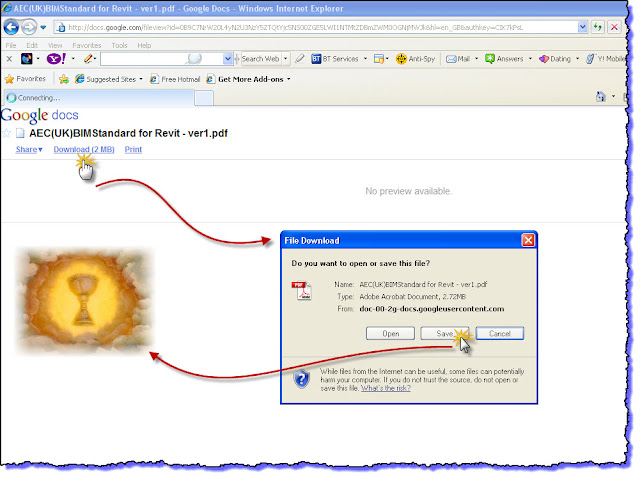Open Mail from the Yahoo toolbar
The width and height of the screenshot is (640, 477).
tap(458, 59)
